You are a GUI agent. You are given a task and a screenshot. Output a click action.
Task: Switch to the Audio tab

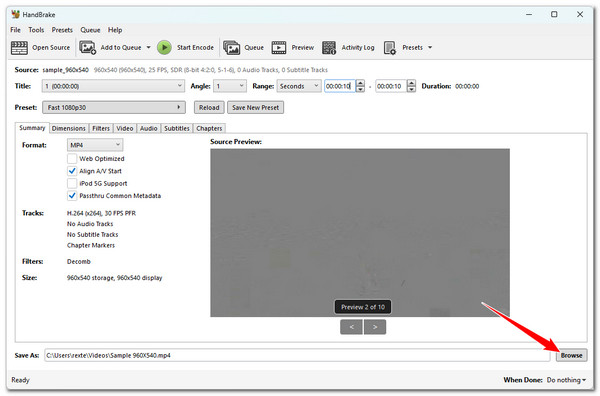[148, 128]
